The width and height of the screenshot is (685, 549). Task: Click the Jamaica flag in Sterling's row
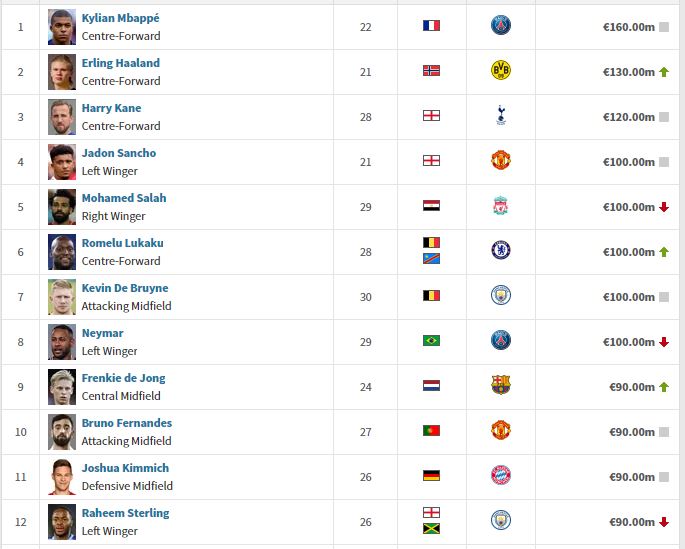click(431, 528)
